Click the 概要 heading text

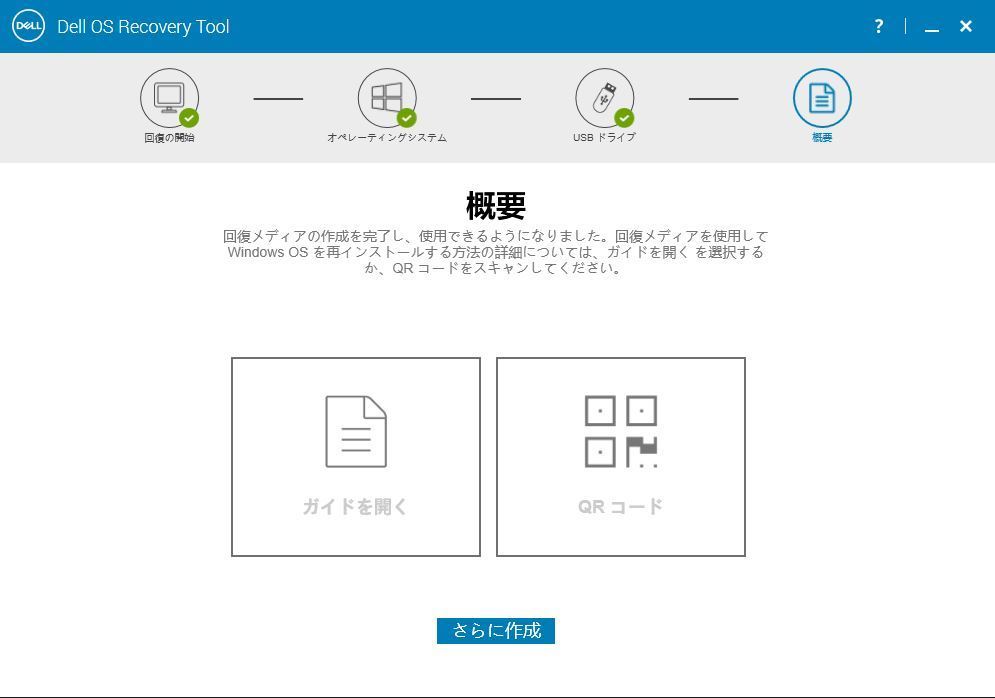496,205
